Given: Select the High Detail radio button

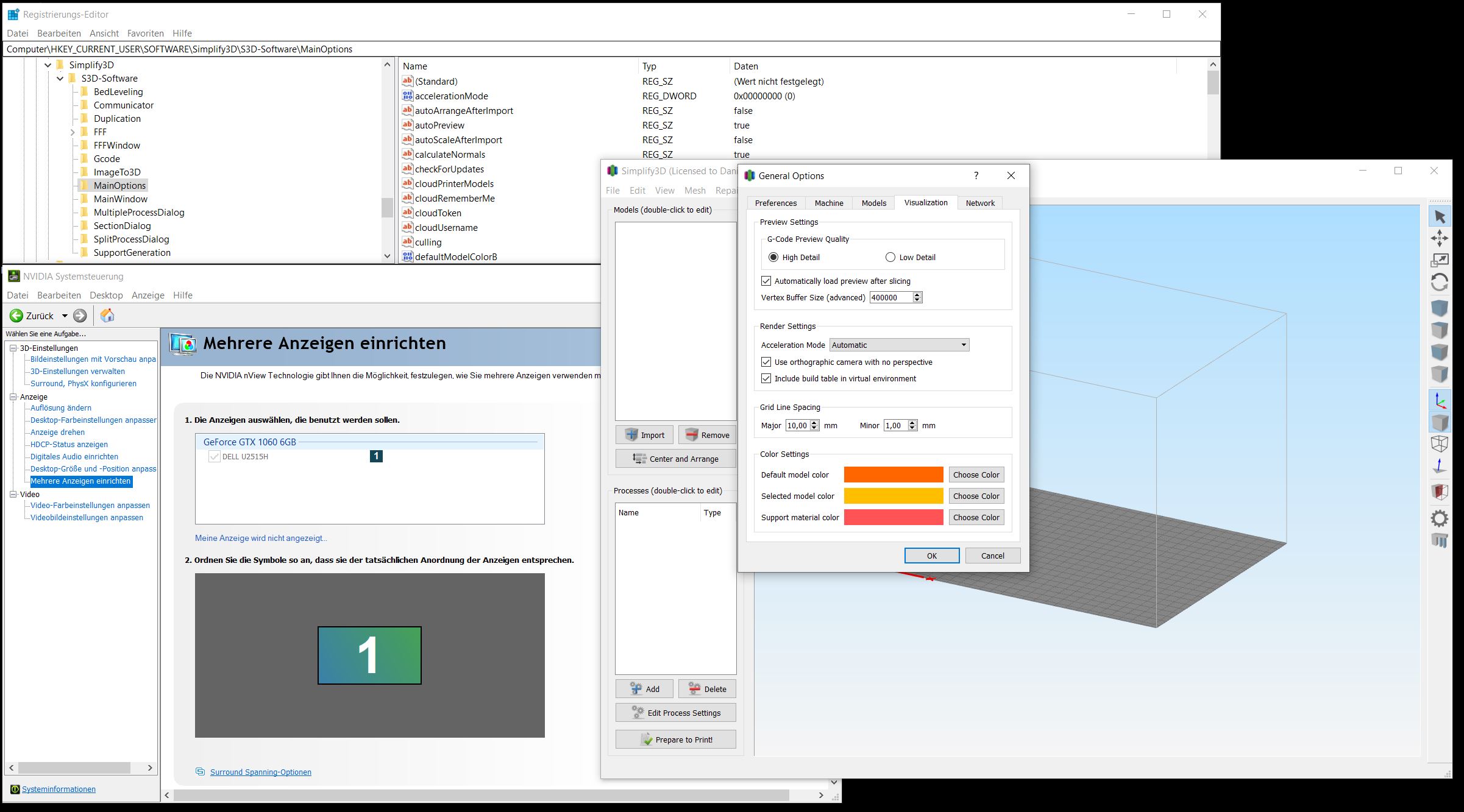Looking at the screenshot, I should coord(773,257).
